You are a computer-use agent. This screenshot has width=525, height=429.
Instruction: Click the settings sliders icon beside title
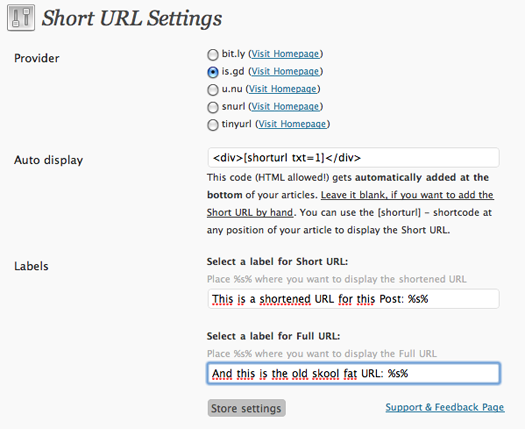pos(21,18)
